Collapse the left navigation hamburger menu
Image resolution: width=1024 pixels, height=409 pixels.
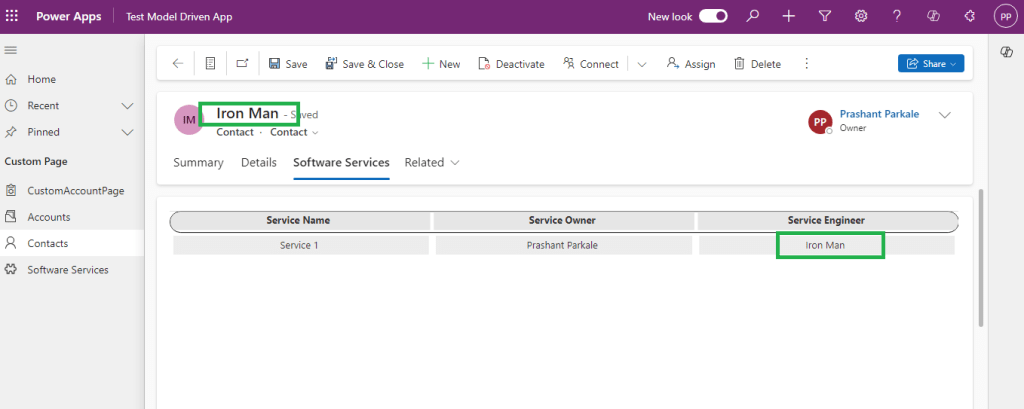(11, 50)
